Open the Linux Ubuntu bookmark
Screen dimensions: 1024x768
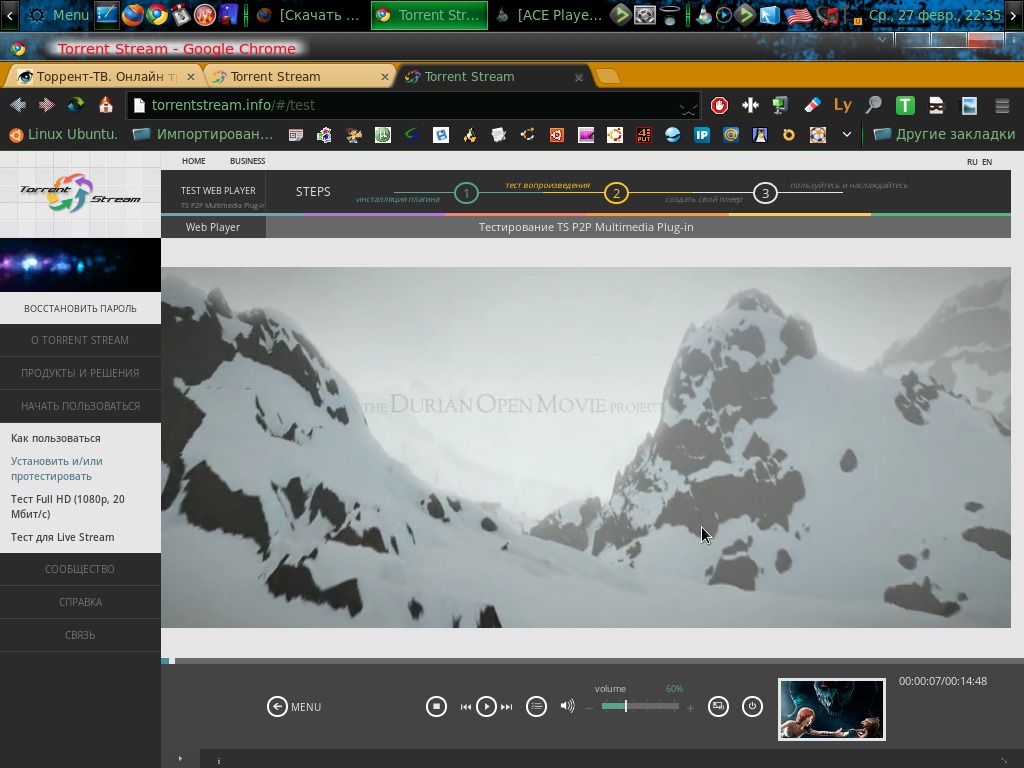63,135
